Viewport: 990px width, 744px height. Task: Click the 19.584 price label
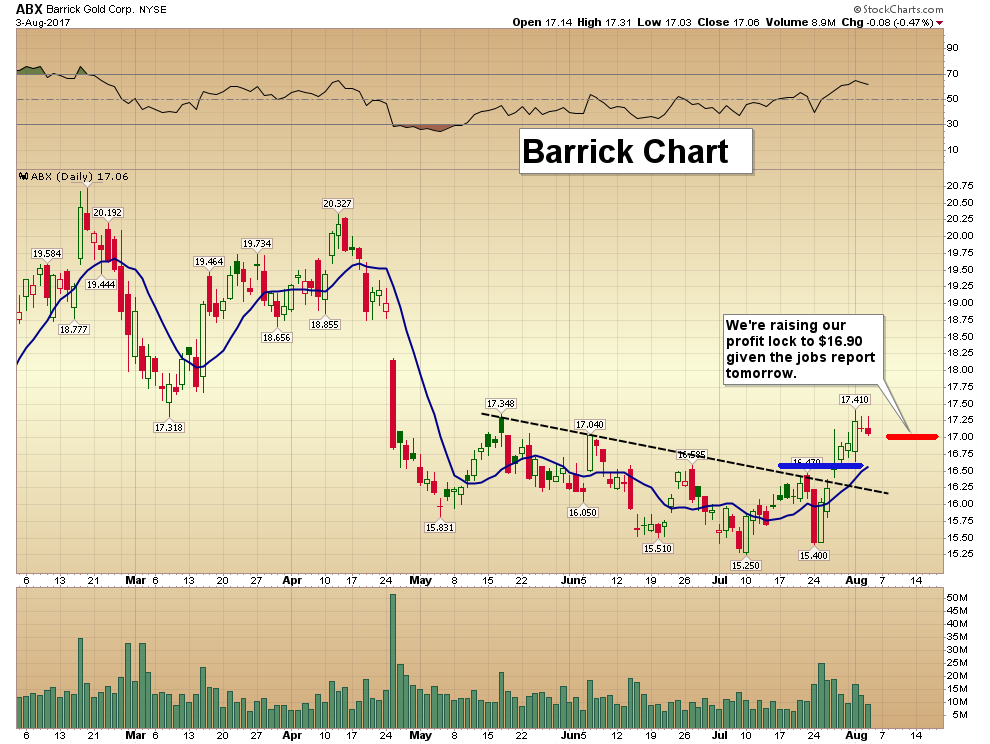[x=47, y=254]
